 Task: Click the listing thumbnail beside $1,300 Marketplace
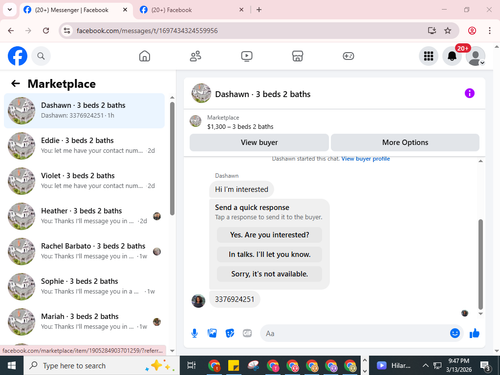tap(195, 121)
